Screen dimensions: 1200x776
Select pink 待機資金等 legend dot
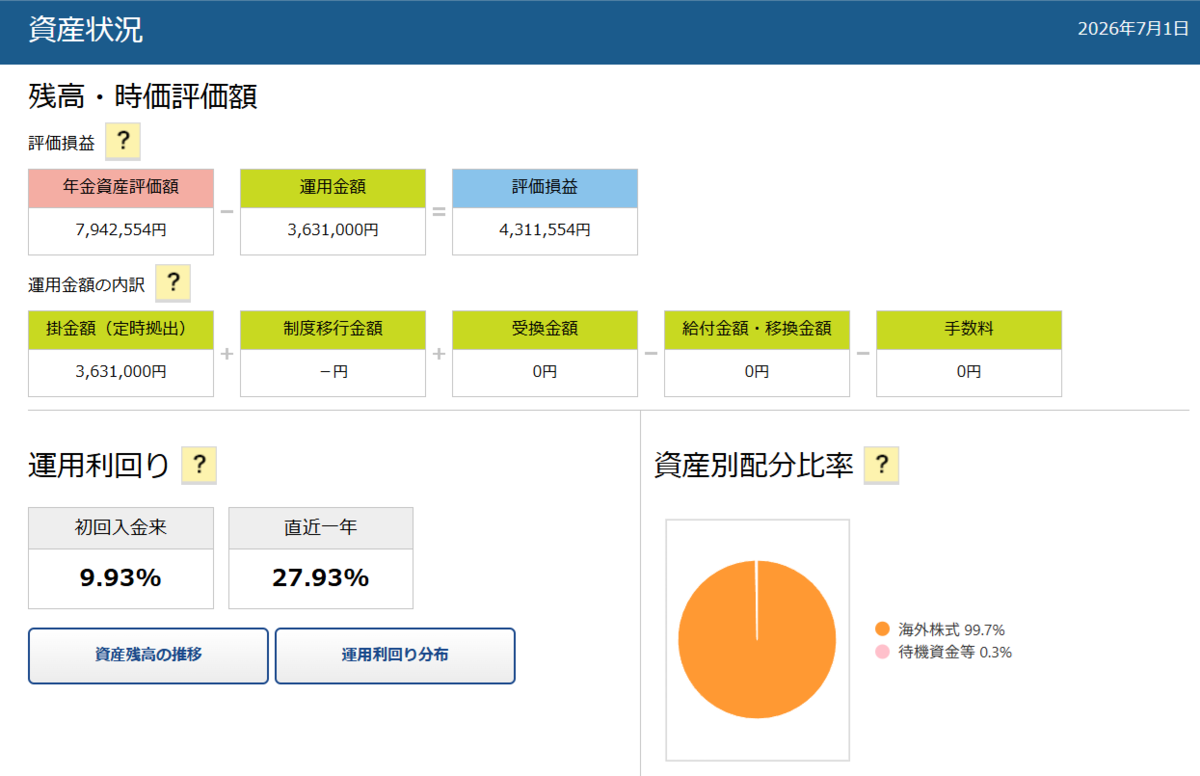pyautogui.click(x=882, y=652)
